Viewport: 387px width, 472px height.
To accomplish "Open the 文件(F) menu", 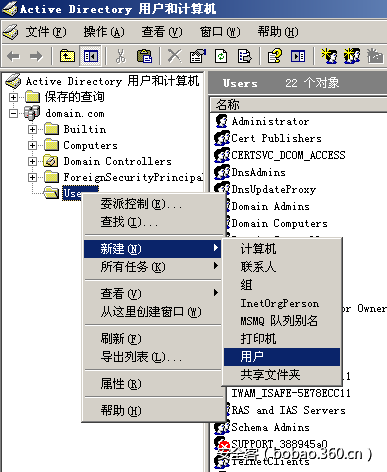I will pos(46,32).
